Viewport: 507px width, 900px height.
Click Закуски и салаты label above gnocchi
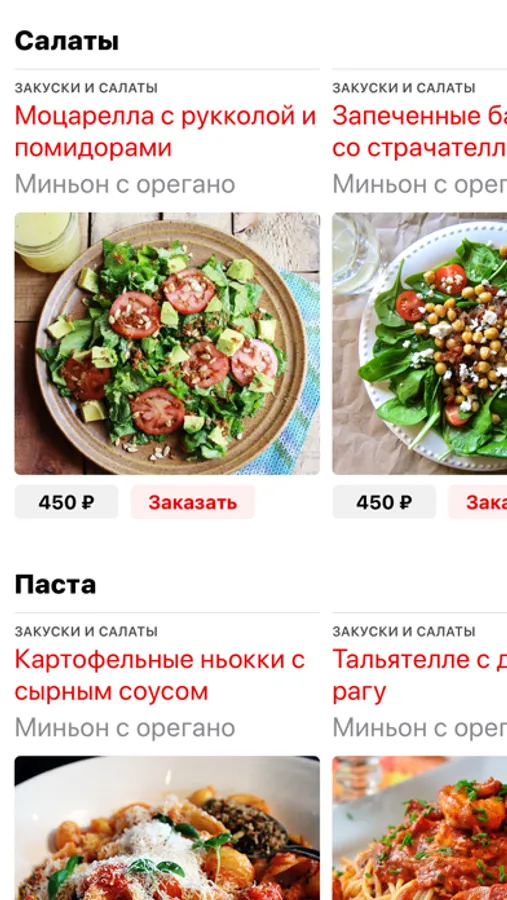coord(86,631)
